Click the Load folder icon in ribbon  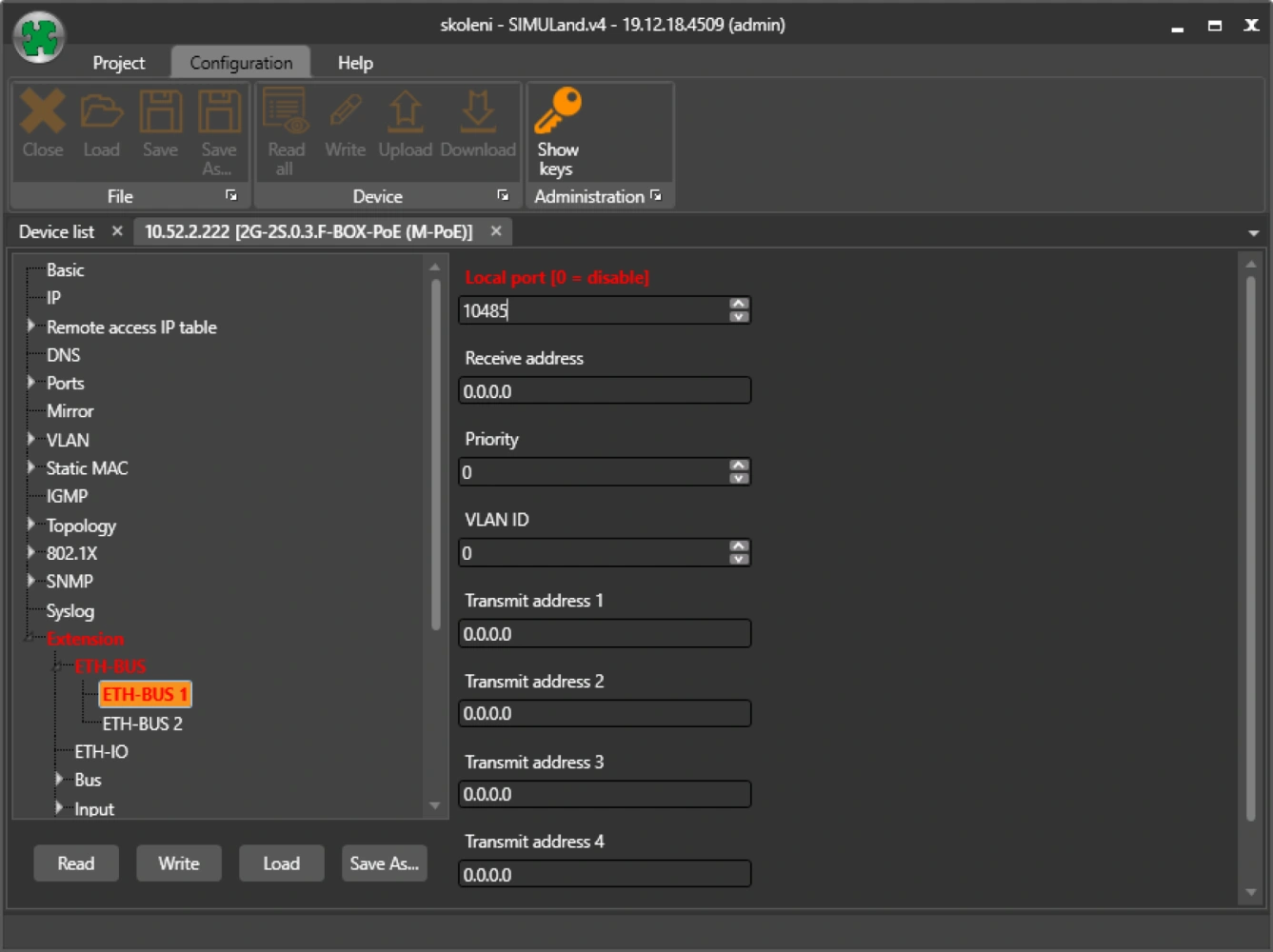(x=101, y=112)
